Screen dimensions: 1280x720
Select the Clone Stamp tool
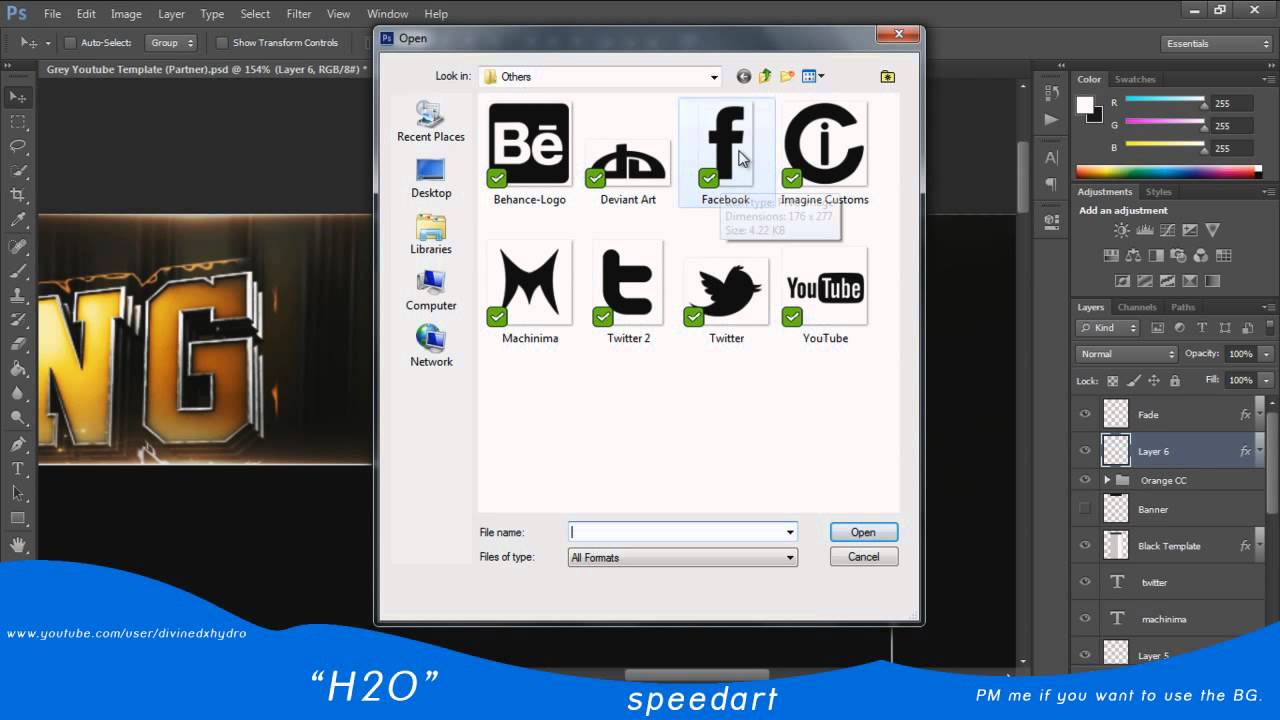pyautogui.click(x=18, y=296)
